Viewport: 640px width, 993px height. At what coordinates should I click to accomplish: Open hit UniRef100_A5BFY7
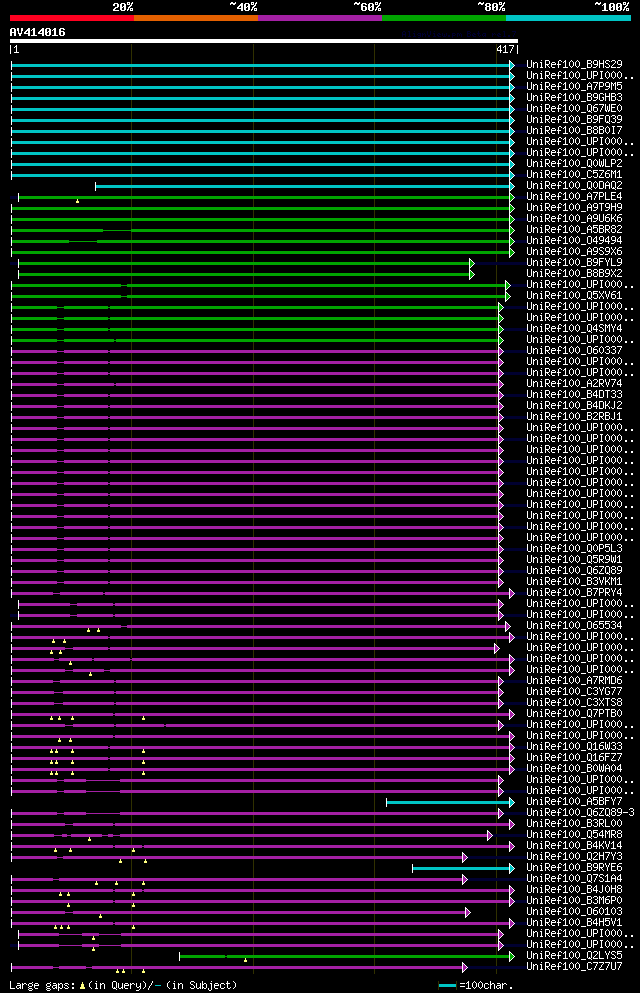click(574, 802)
